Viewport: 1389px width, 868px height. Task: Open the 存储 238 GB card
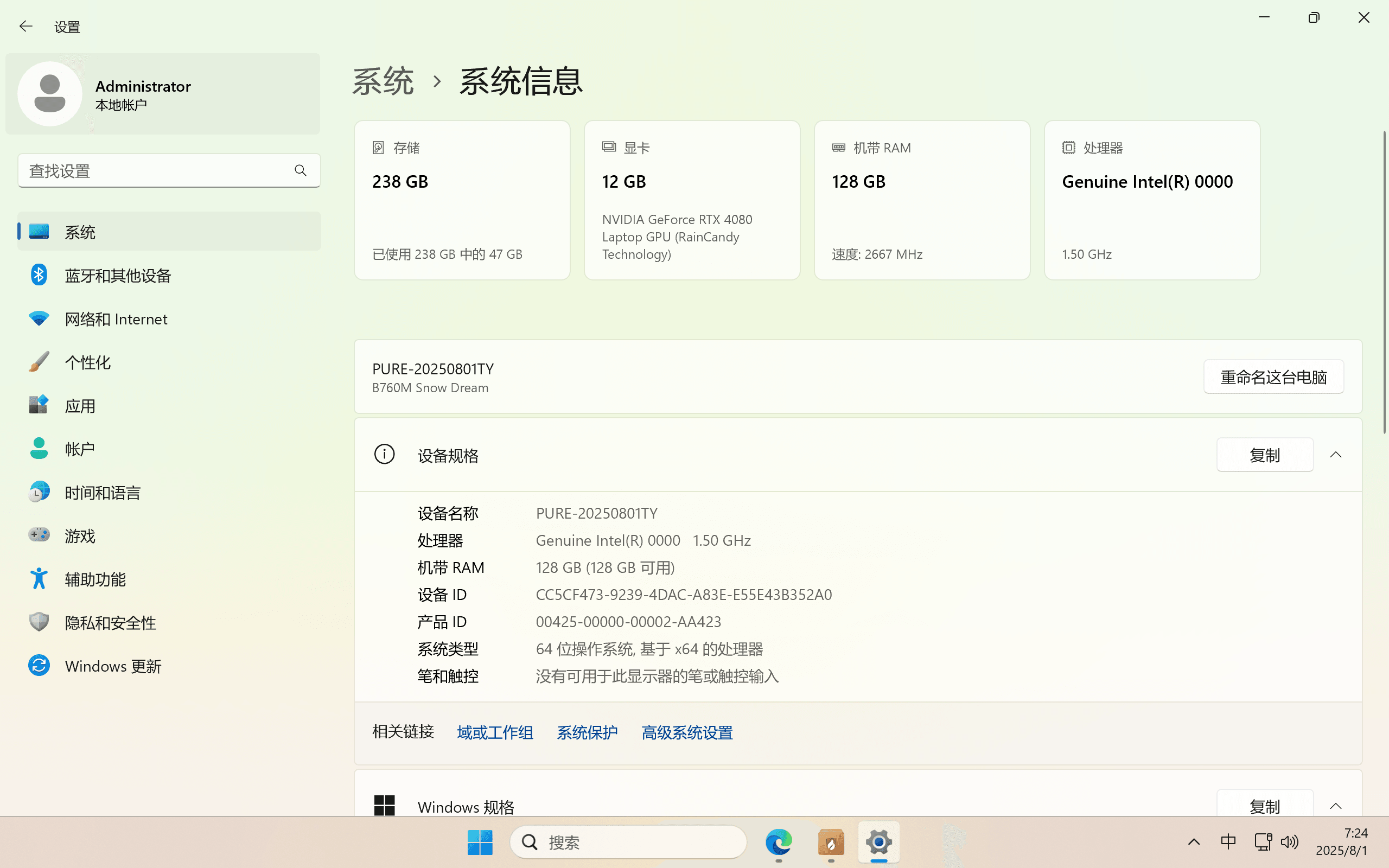coord(462,200)
